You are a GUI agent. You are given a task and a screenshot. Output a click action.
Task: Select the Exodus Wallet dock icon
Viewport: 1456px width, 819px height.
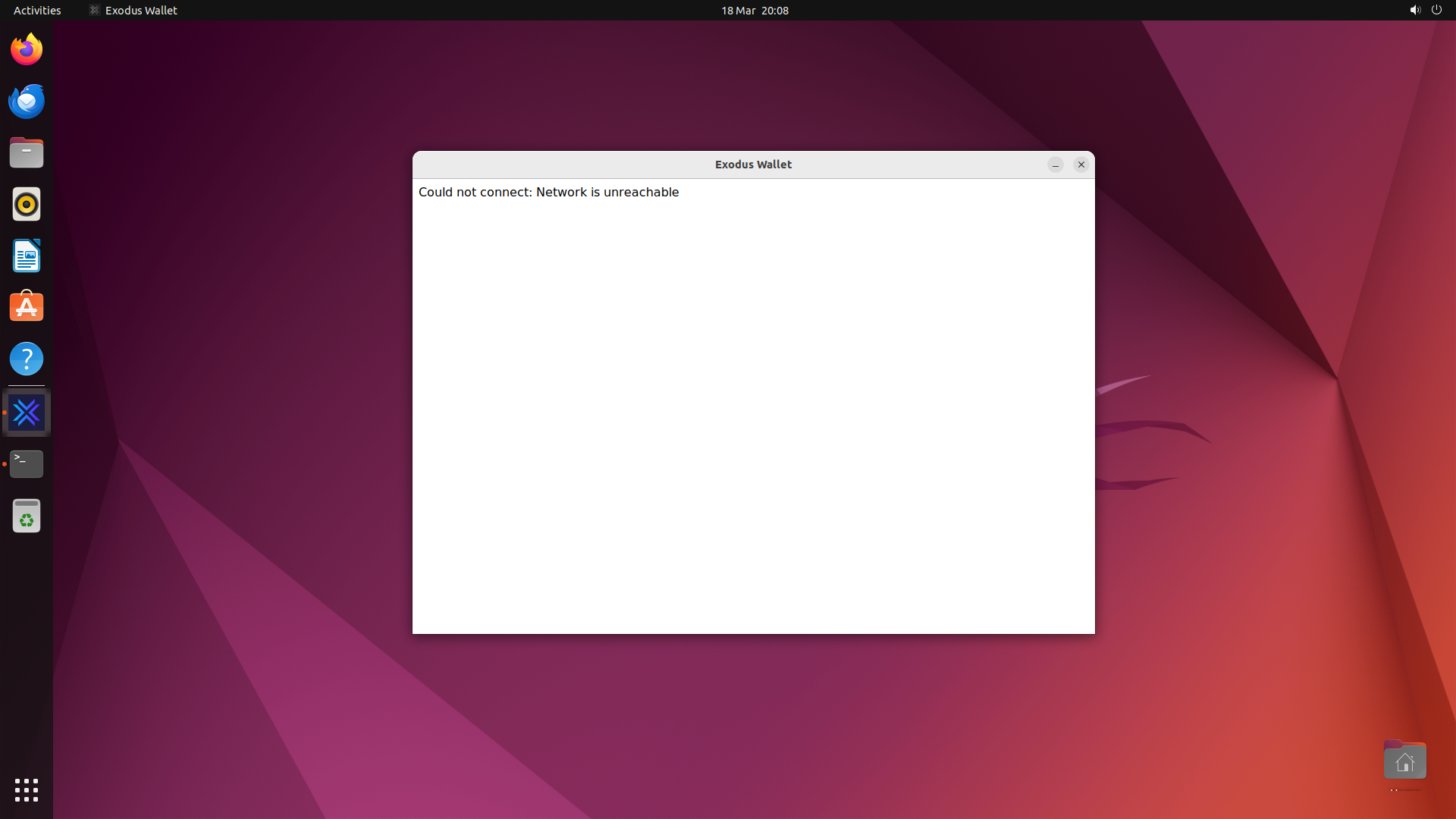pos(27,413)
